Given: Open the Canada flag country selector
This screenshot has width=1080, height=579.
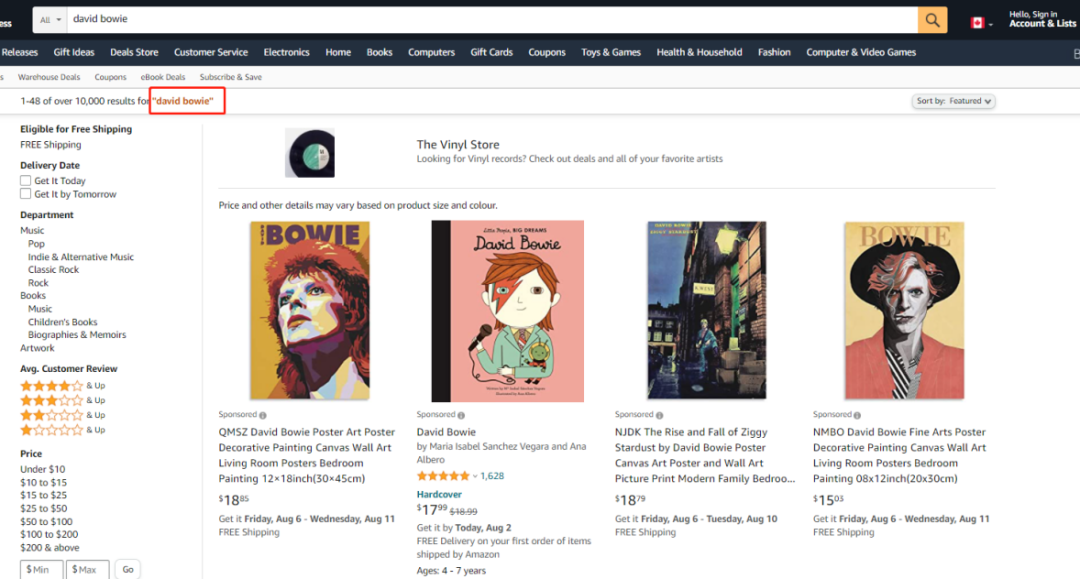Looking at the screenshot, I should [982, 23].
